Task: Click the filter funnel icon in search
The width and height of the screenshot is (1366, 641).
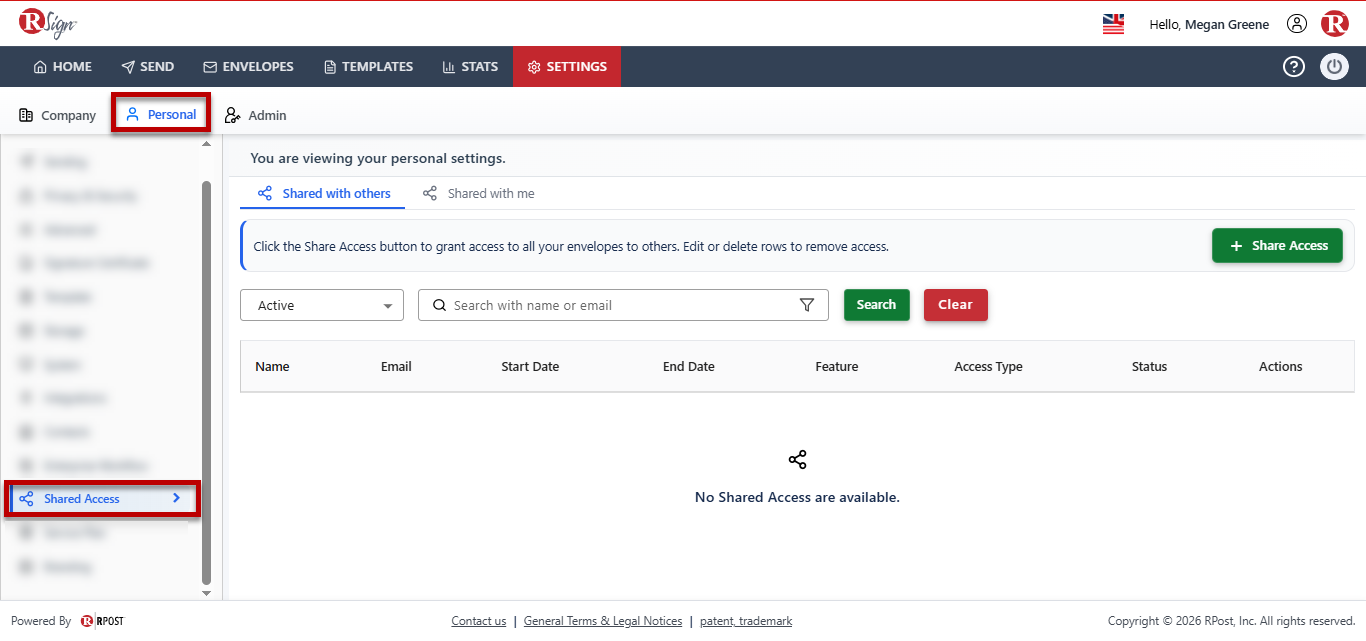Action: point(807,305)
